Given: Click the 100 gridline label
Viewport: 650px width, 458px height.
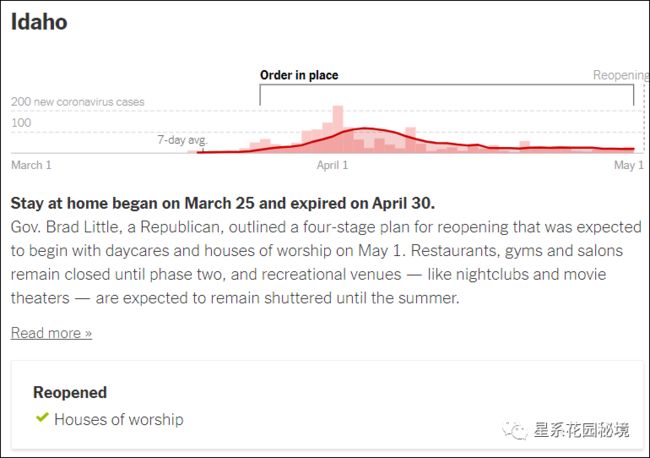Looking at the screenshot, I should [21, 123].
